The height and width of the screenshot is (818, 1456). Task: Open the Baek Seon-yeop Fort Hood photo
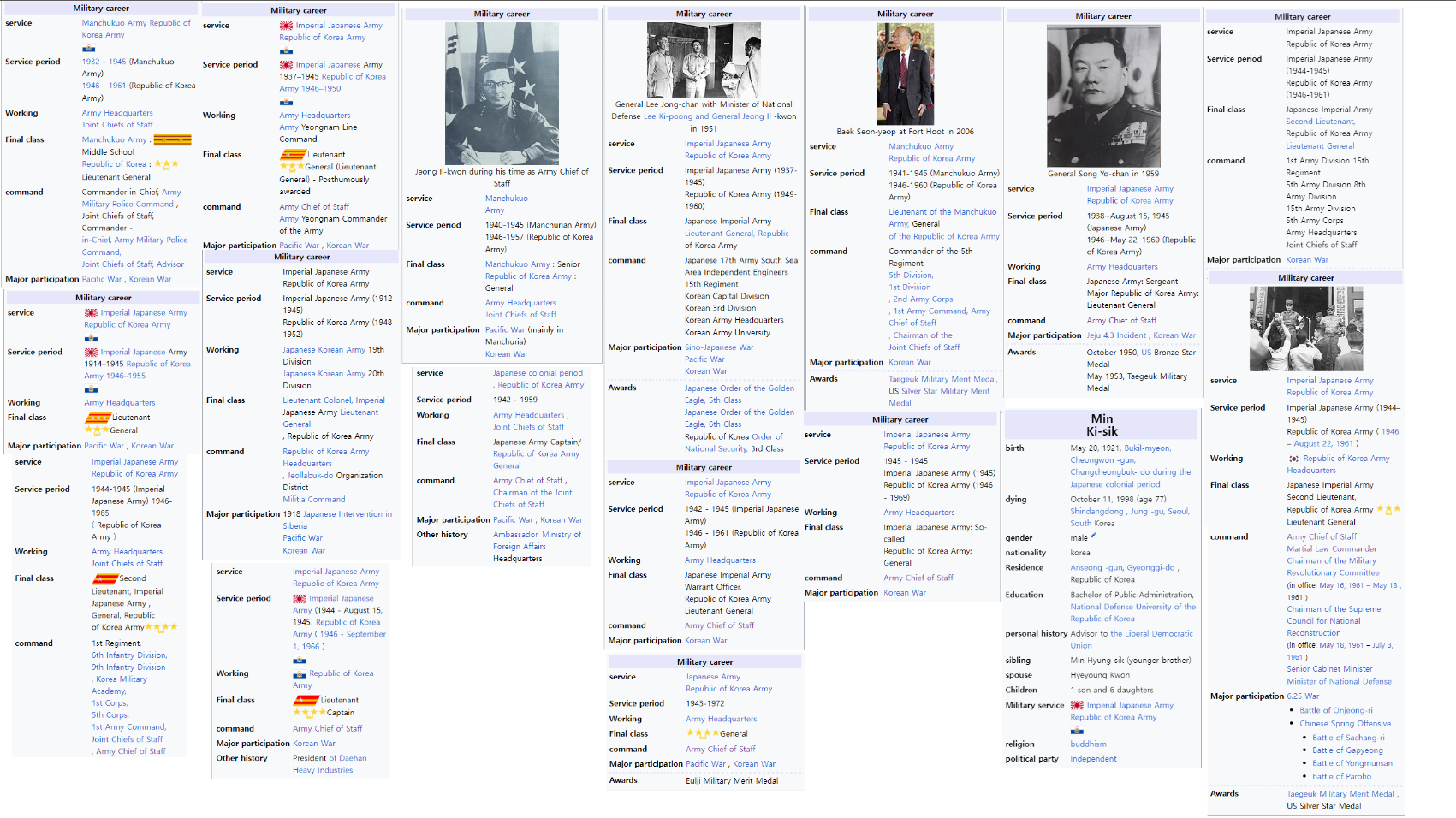906,74
